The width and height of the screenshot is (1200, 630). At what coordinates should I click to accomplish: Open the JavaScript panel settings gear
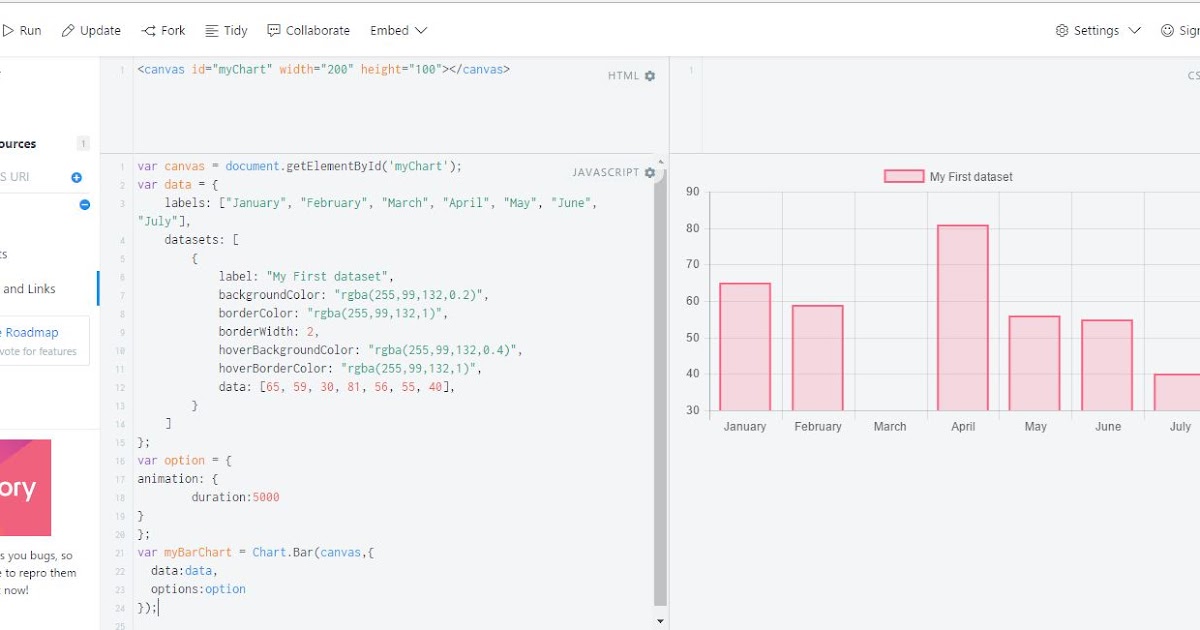point(650,172)
